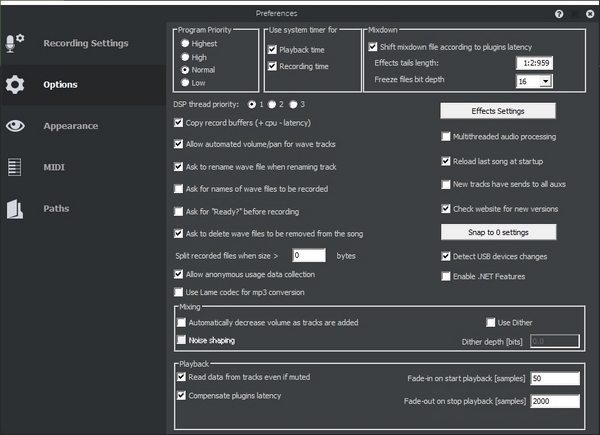The height and width of the screenshot is (435, 600).
Task: Click the Appearance eye icon
Action: (x=15, y=126)
